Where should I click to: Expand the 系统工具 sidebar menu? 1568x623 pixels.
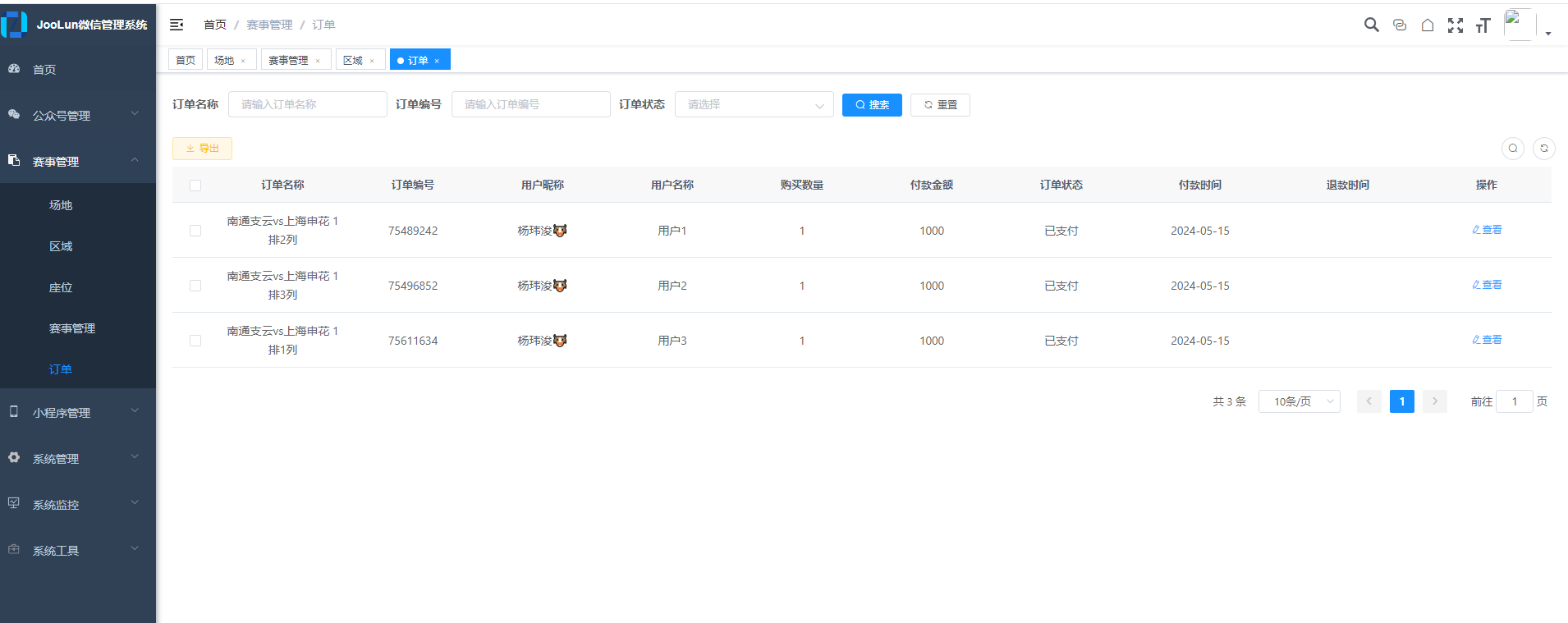(78, 550)
